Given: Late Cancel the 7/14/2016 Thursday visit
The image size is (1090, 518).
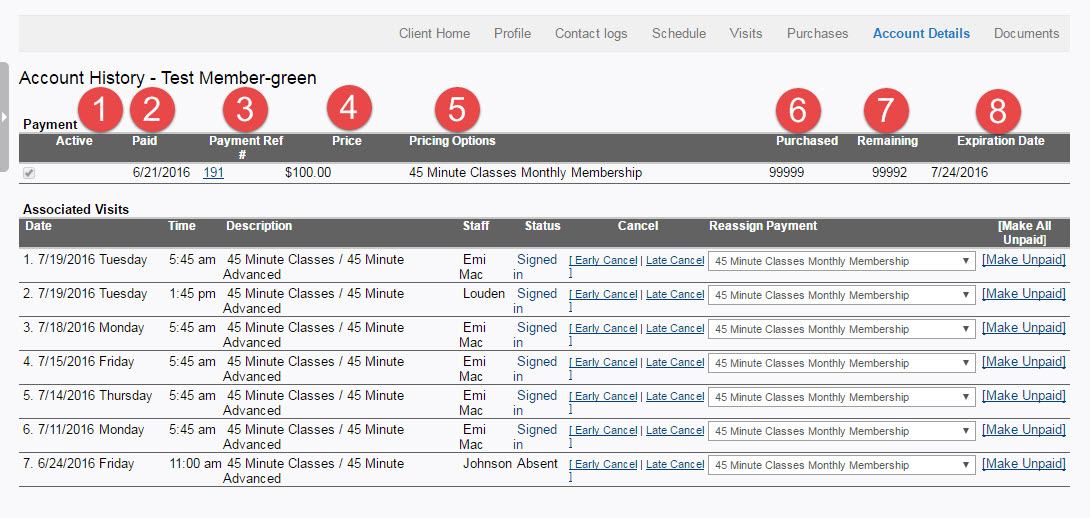Looking at the screenshot, I should pos(675,396).
